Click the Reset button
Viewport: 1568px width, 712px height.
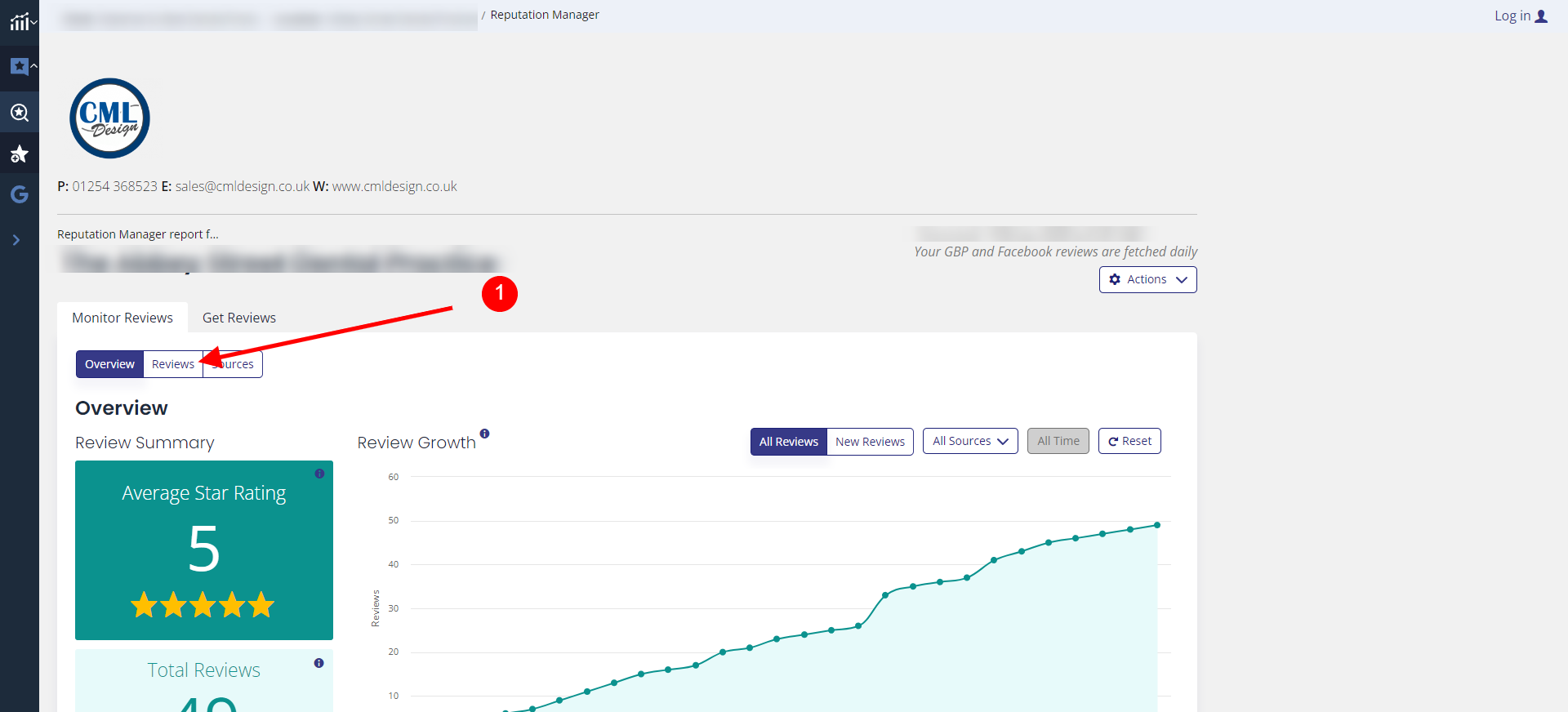click(x=1129, y=441)
